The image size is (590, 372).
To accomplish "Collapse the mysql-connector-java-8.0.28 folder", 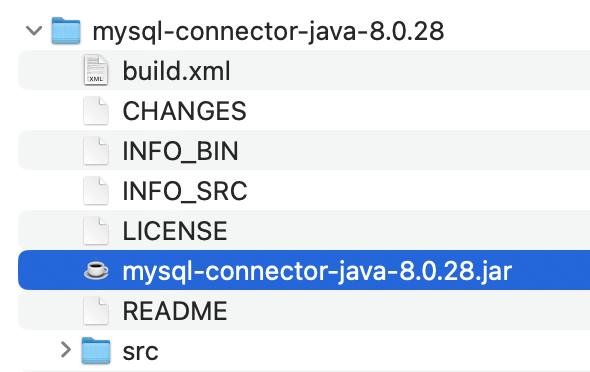I will [34, 30].
